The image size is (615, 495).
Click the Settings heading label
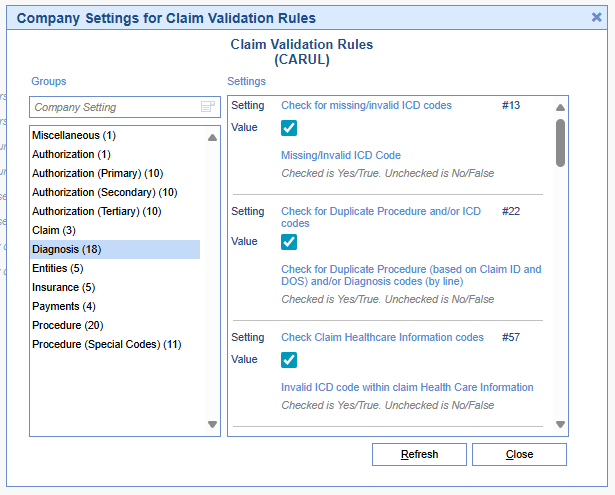246,81
